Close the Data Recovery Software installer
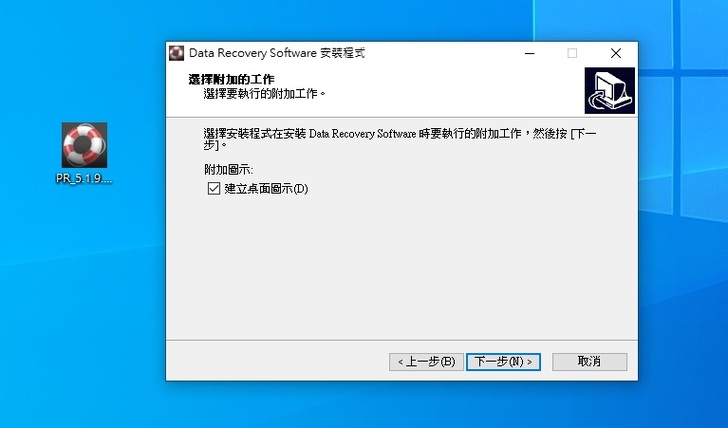Viewport: 728px width, 428px height. [x=616, y=53]
